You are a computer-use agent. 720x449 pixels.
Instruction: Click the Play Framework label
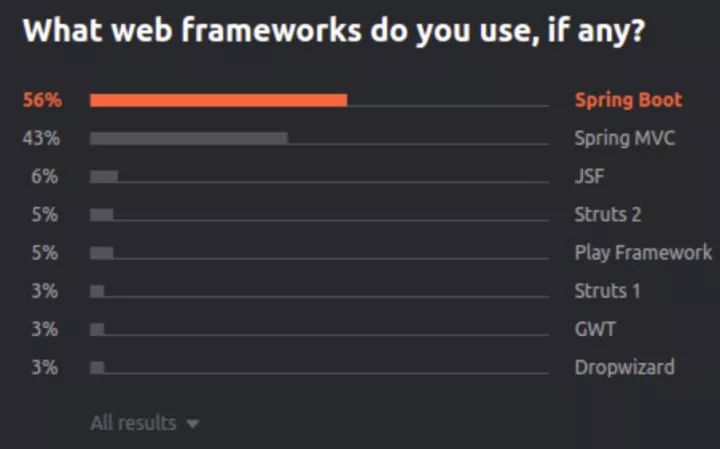[x=643, y=252]
